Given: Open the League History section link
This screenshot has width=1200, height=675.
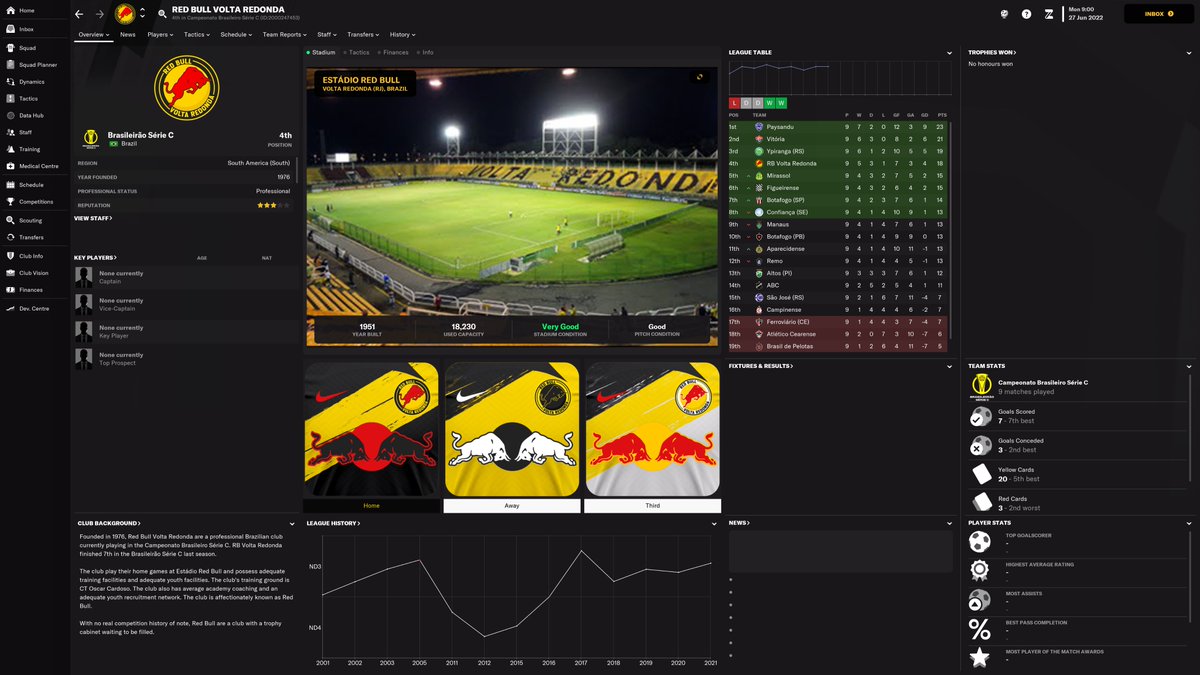Looking at the screenshot, I should tap(333, 523).
